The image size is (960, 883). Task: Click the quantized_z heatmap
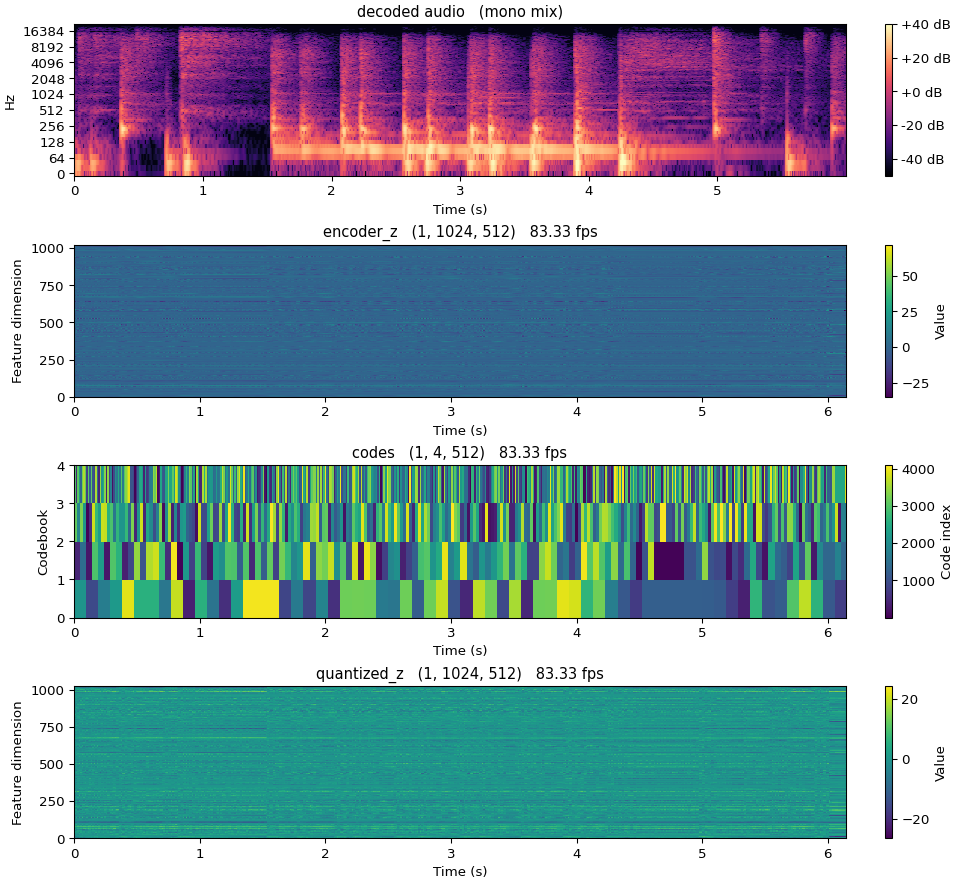click(460, 762)
